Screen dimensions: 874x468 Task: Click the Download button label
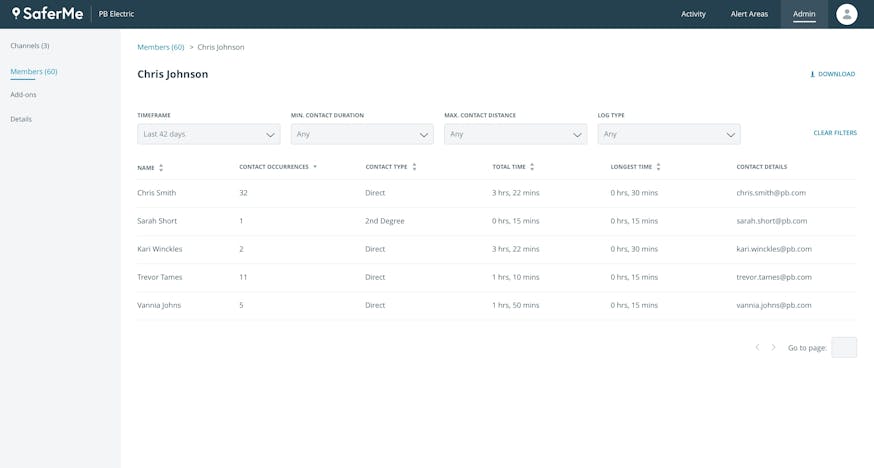point(836,74)
